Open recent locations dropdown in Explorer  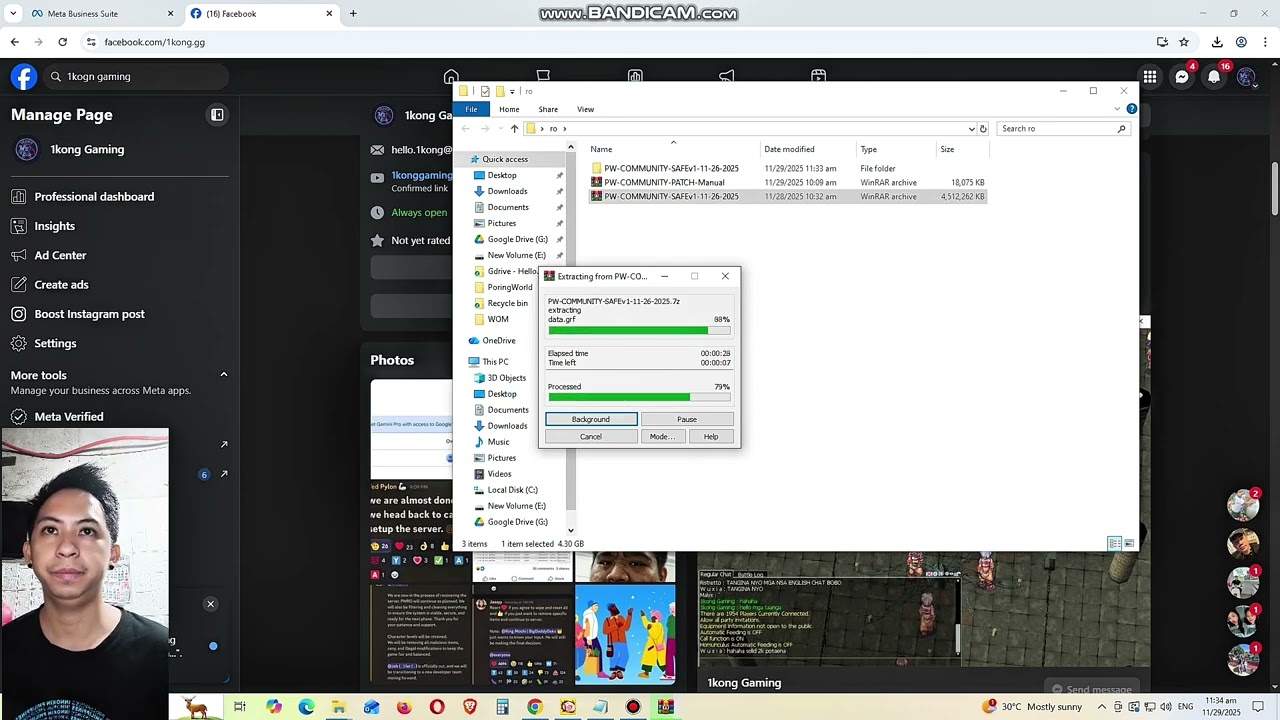pyautogui.click(x=501, y=129)
